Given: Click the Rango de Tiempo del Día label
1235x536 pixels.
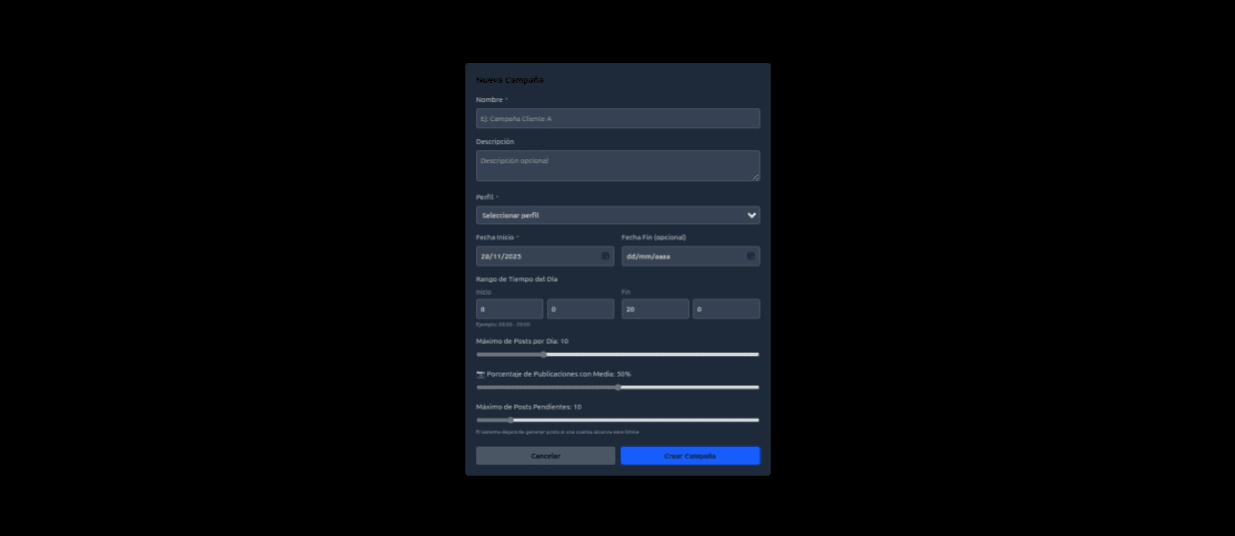Looking at the screenshot, I should [x=517, y=279].
